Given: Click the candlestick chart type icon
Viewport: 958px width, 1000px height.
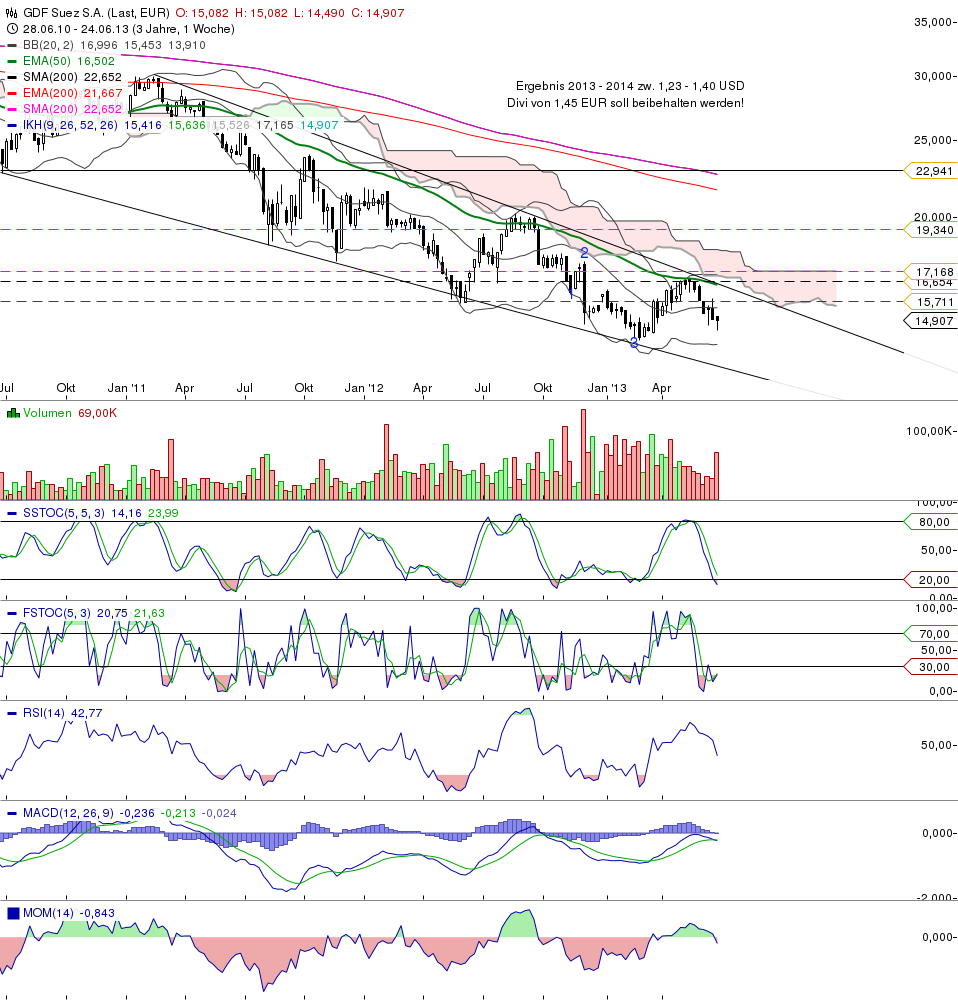Looking at the screenshot, I should tap(11, 13).
